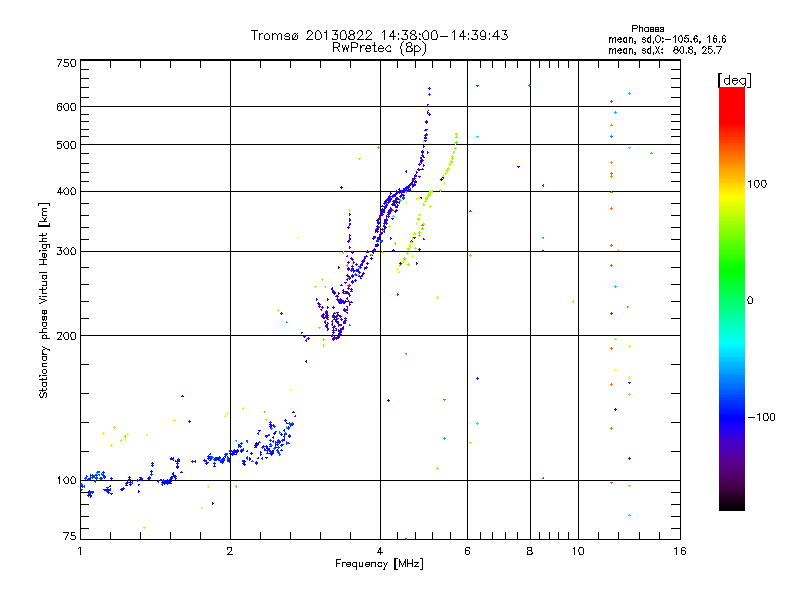
Task: Click the subtitle 'RwPretec (8p)'
Action: (x=379, y=48)
